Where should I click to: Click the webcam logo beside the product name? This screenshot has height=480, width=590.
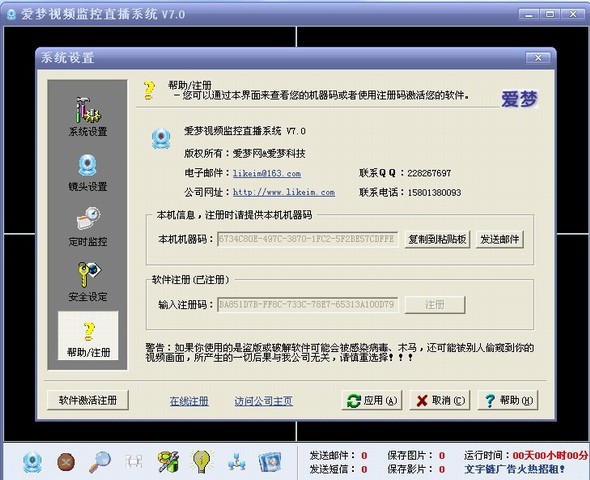161,138
